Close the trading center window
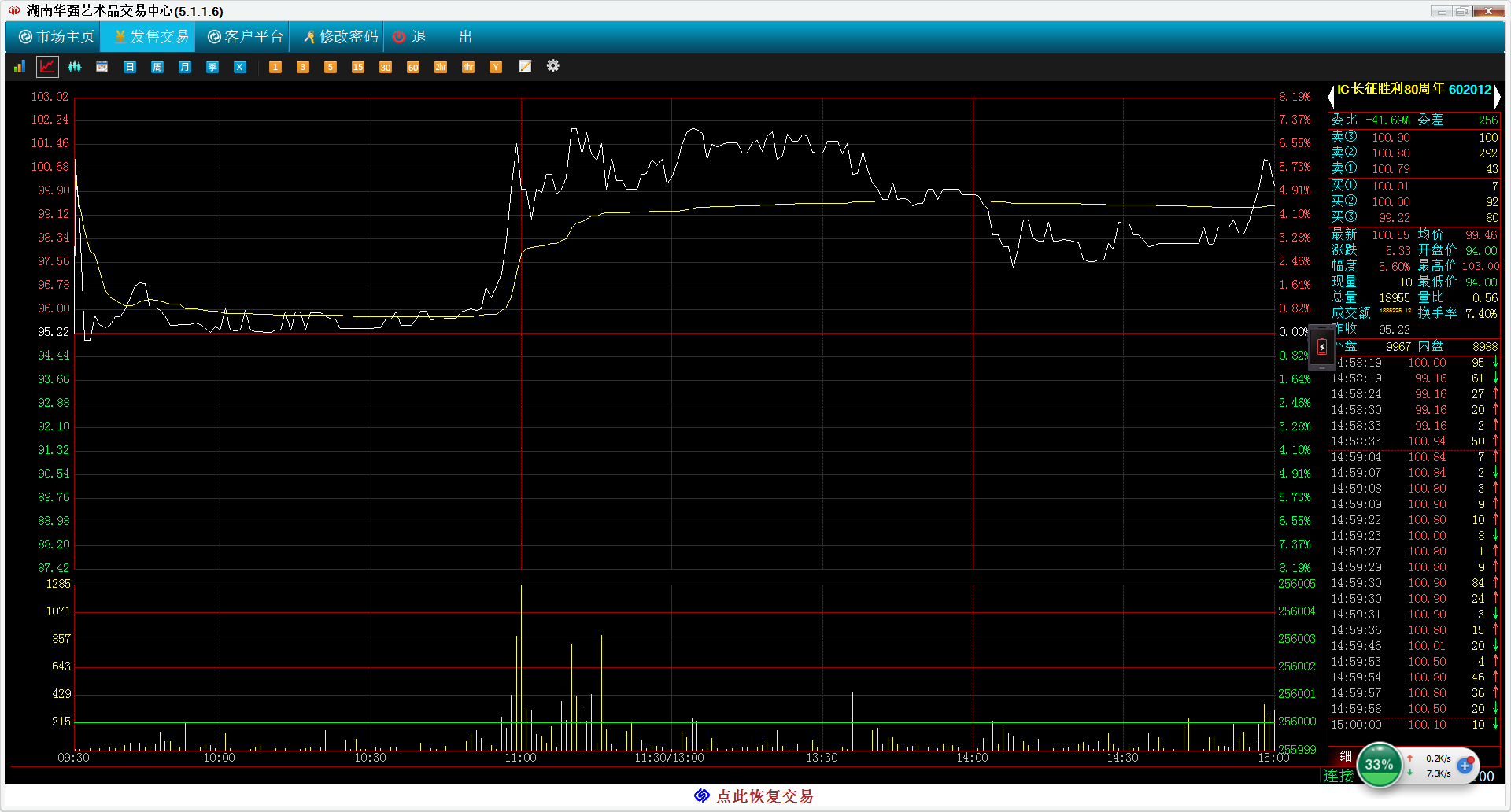Image resolution: width=1511 pixels, height=812 pixels. pos(1490,11)
